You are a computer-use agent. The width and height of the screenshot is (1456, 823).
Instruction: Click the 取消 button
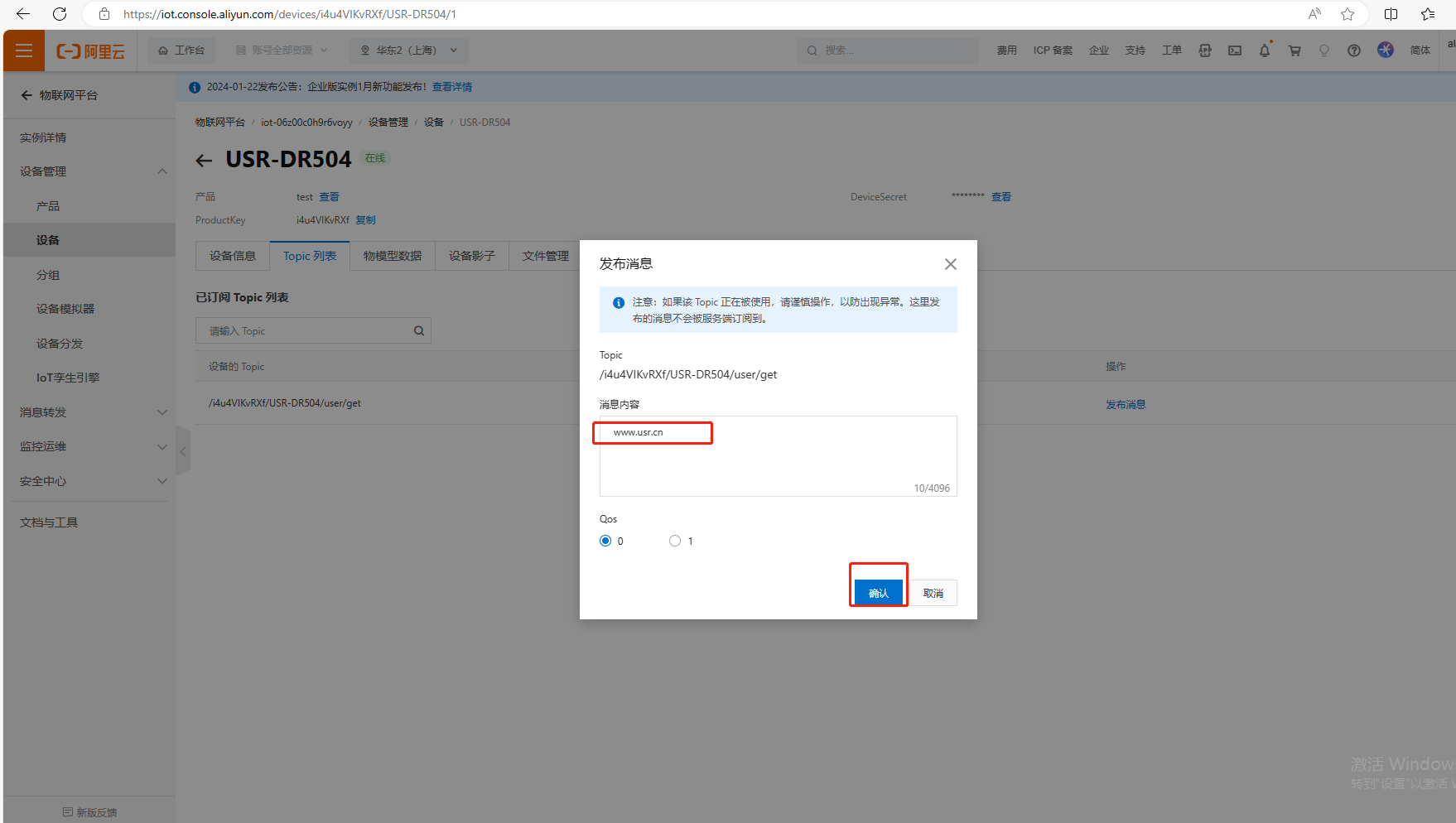[933, 593]
